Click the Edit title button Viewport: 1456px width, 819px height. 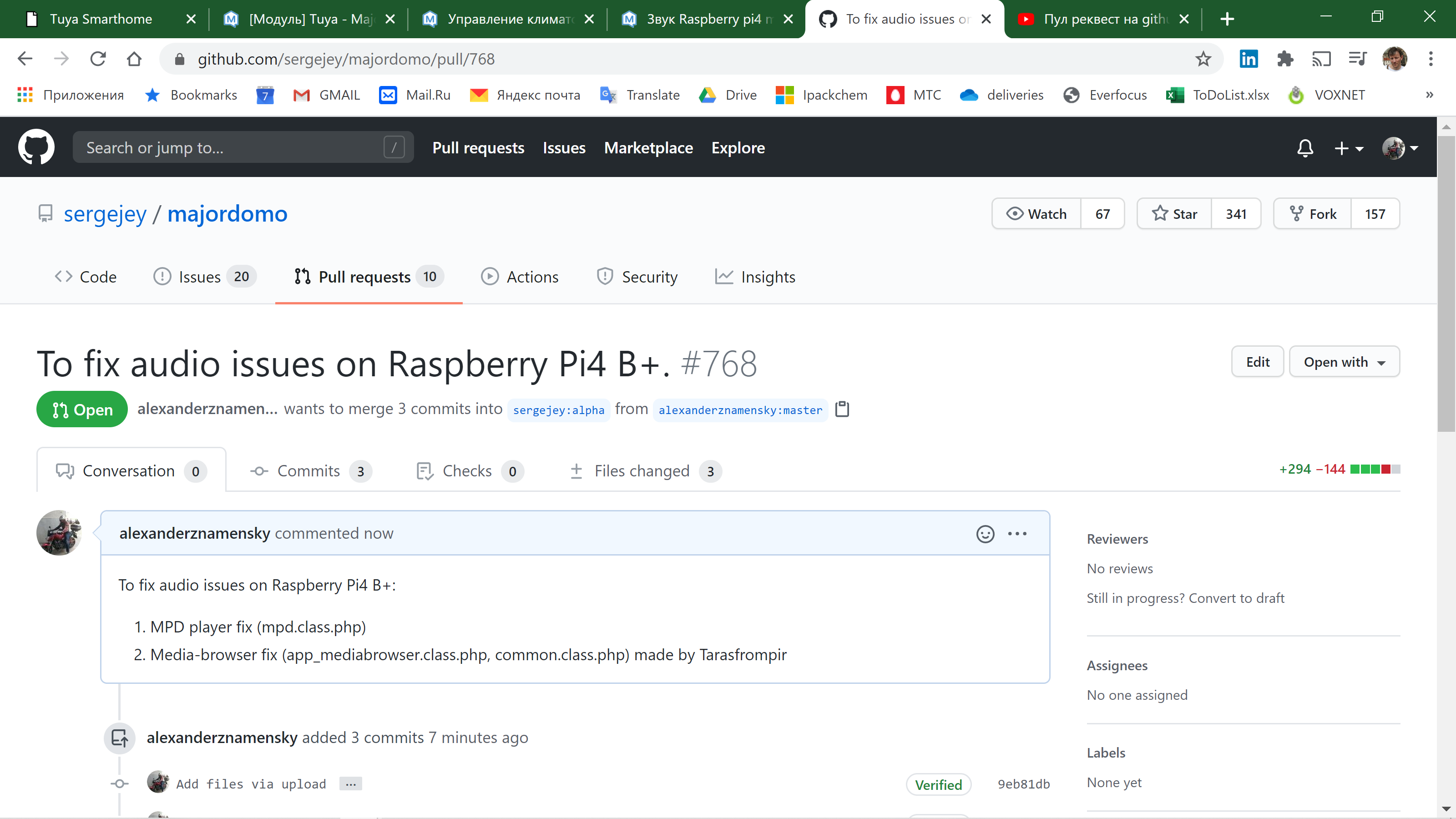pyautogui.click(x=1257, y=362)
